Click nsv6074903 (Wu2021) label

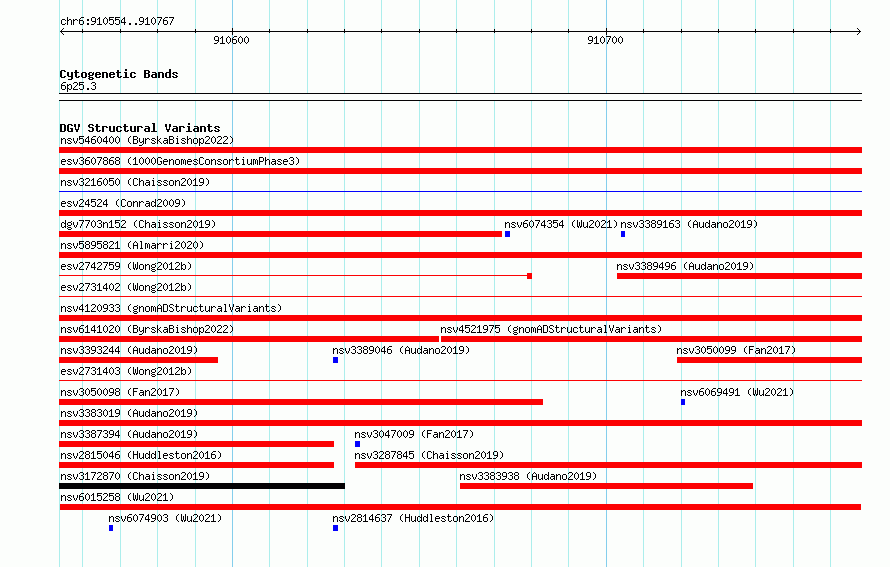coord(165,518)
